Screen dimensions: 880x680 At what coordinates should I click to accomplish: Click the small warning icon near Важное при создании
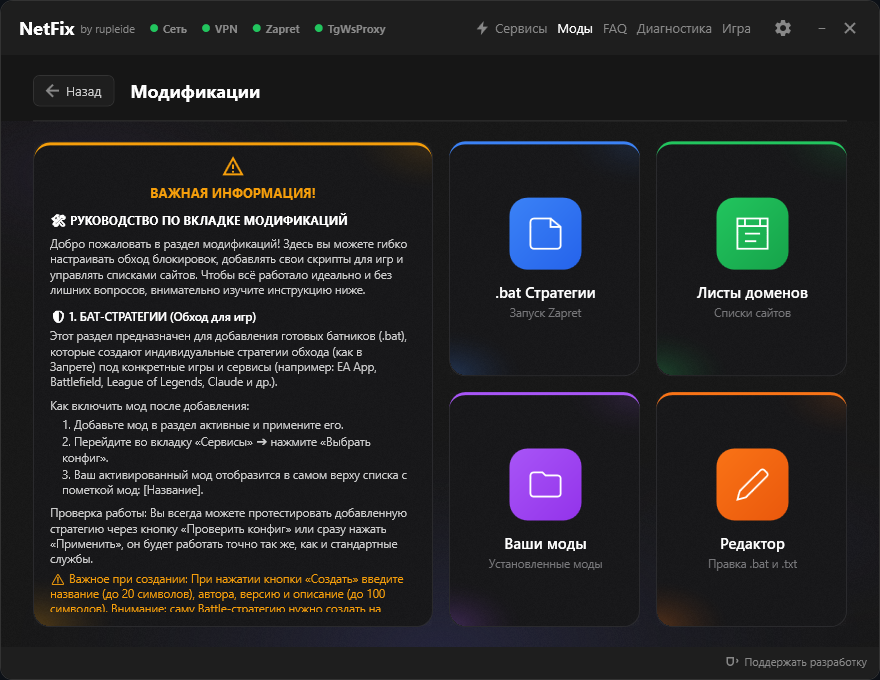point(58,579)
